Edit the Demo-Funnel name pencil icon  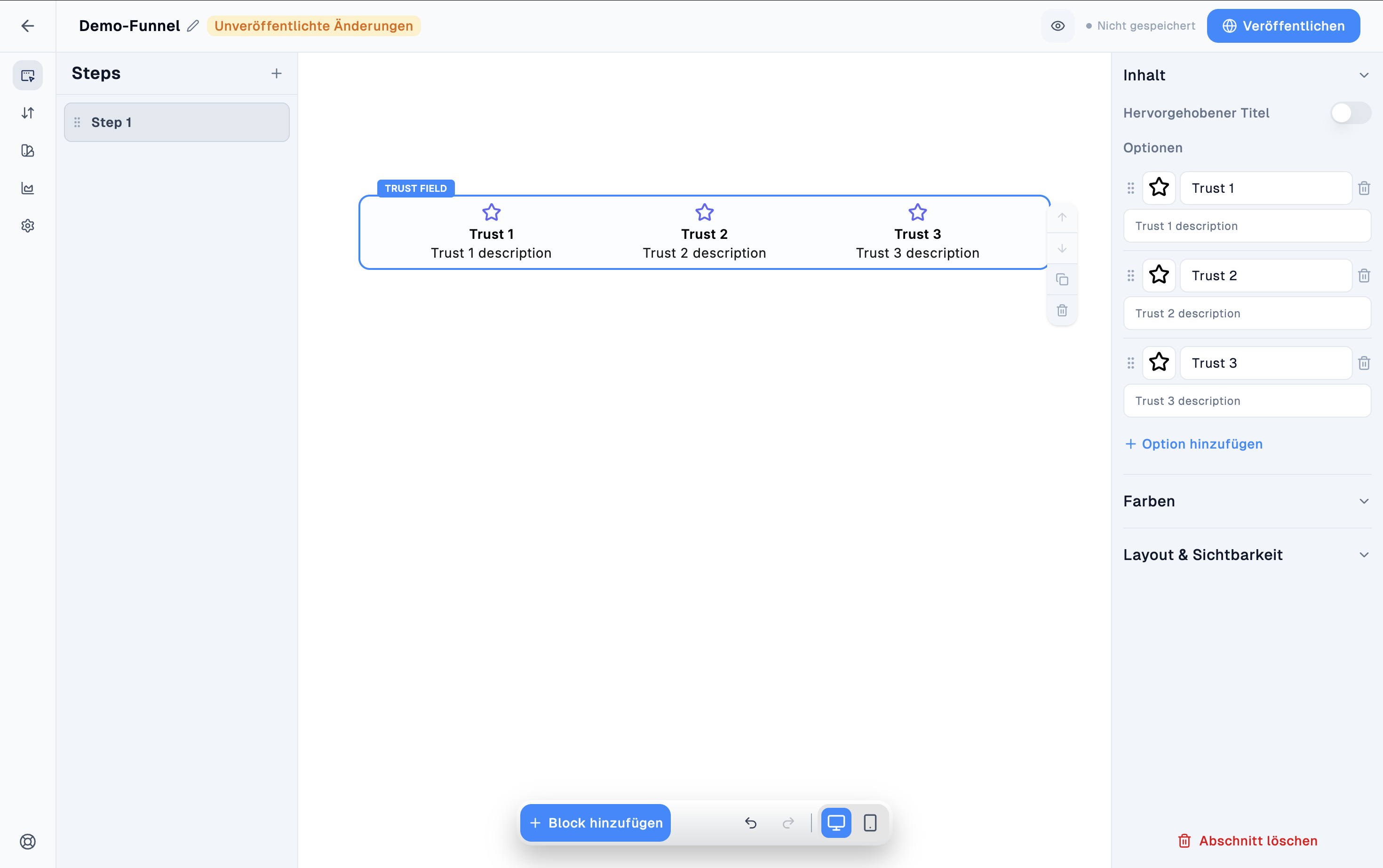[193, 26]
